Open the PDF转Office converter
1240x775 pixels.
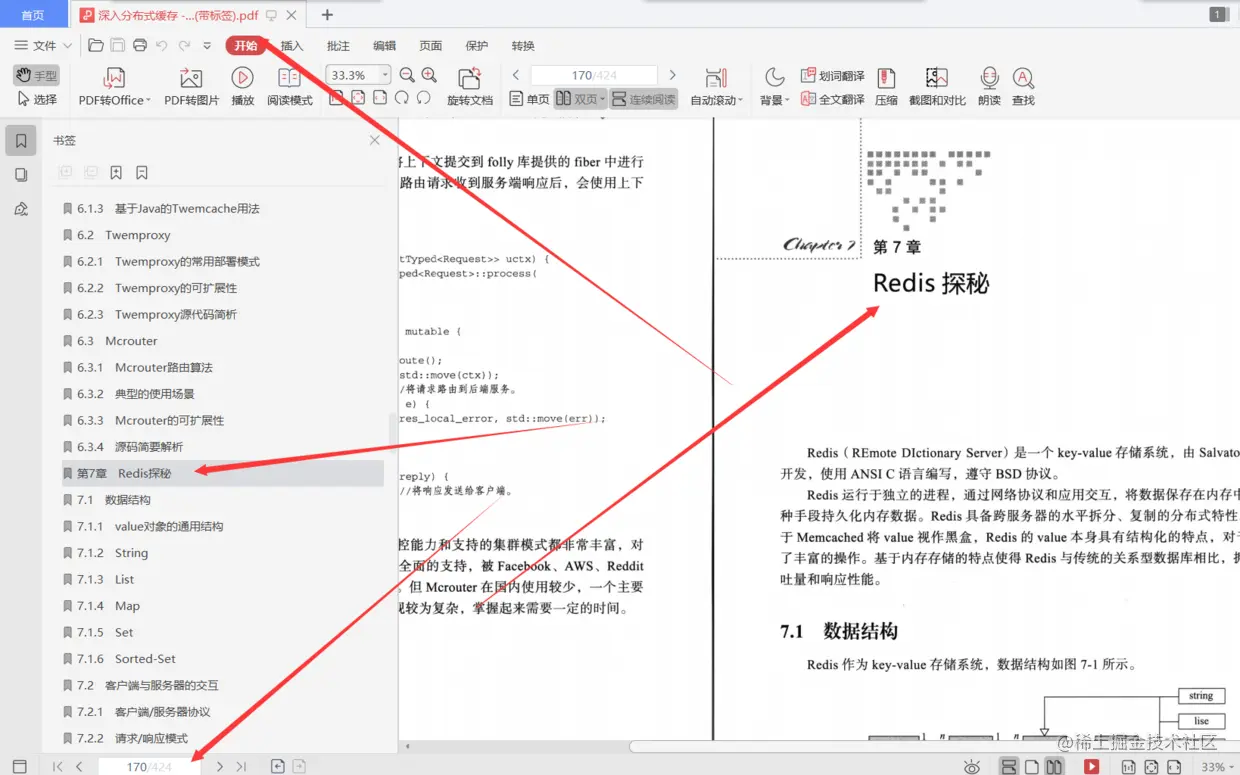coord(114,86)
